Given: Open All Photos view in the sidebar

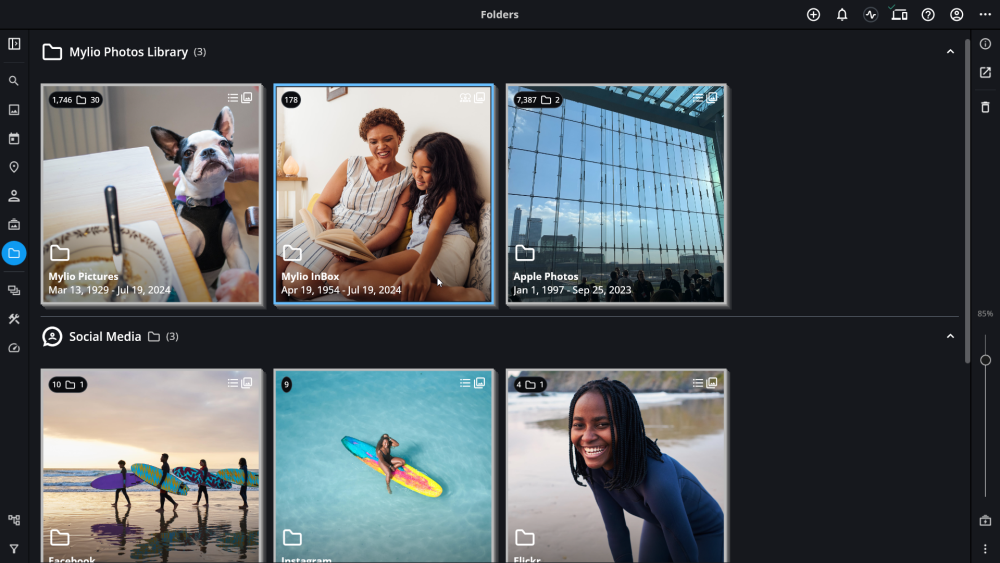Looking at the screenshot, I should [x=14, y=110].
